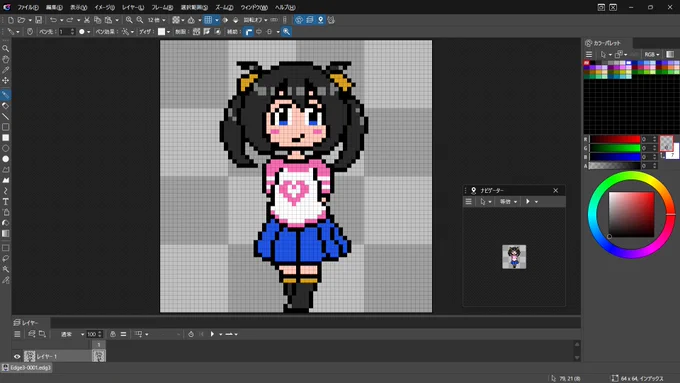The image size is (680, 383).
Task: Open the RGB color mode dropdown
Action: point(652,54)
